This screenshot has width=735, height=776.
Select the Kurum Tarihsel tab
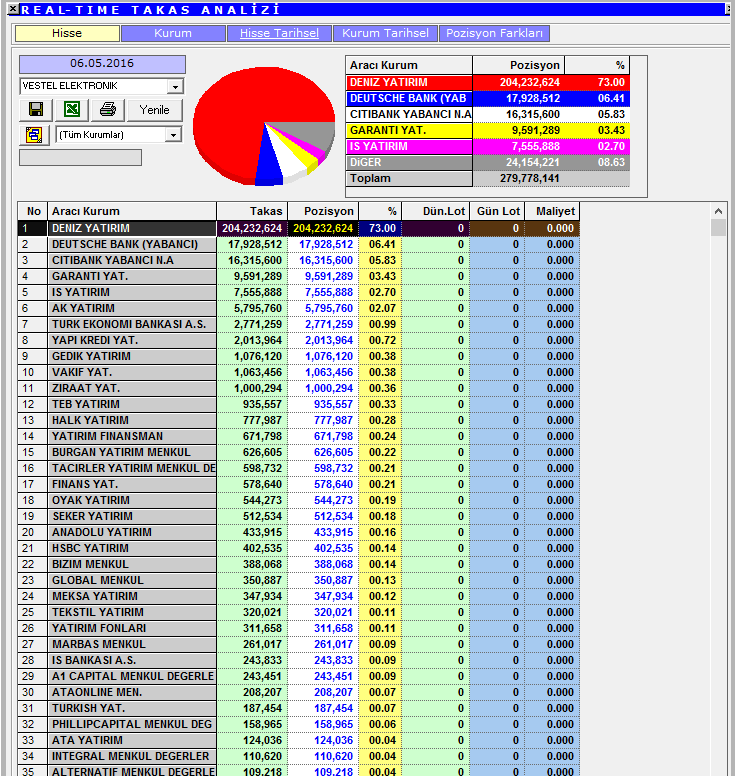(385, 33)
